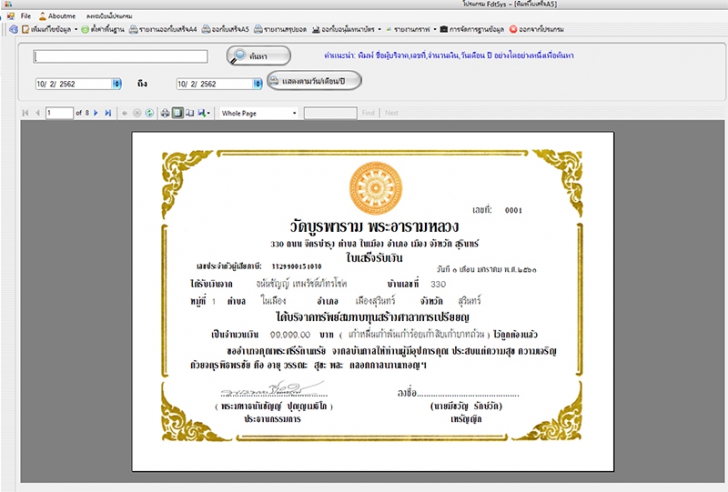Open the anumodana certificate item
Image resolution: width=728 pixels, height=492 pixels.
click(344, 29)
